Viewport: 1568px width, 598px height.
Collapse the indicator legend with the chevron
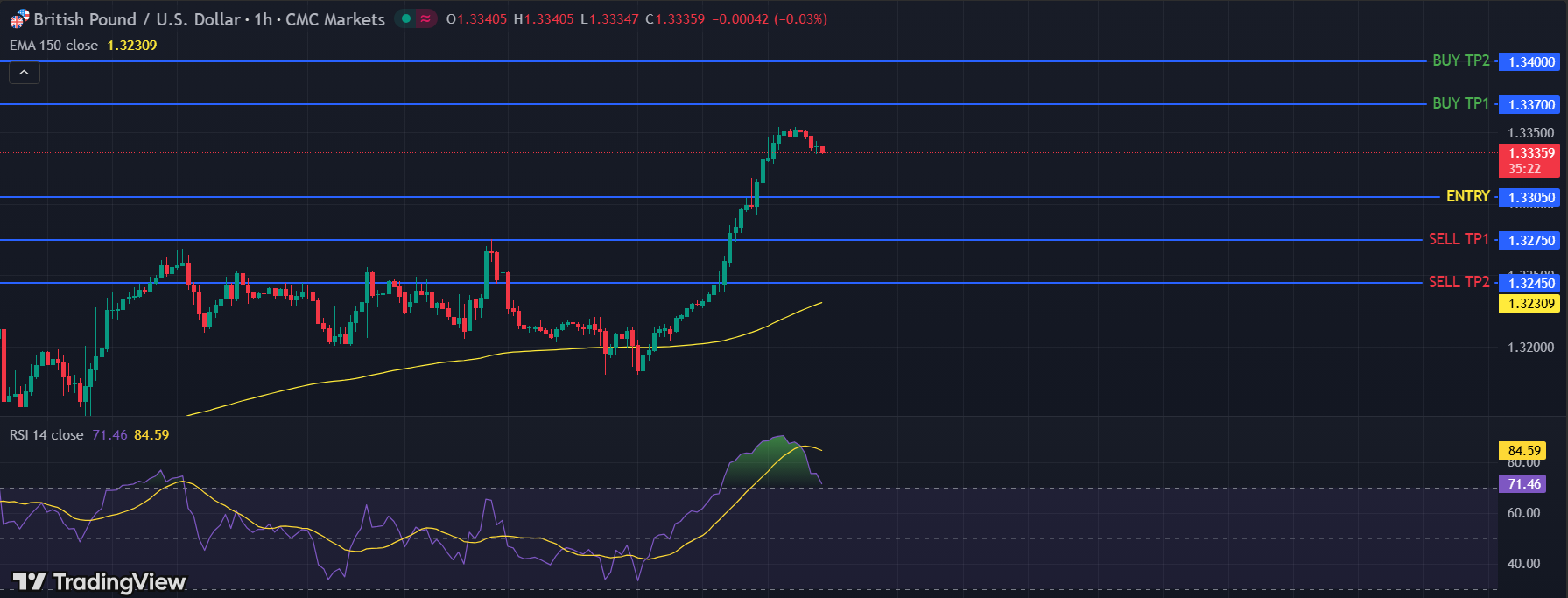click(24, 73)
